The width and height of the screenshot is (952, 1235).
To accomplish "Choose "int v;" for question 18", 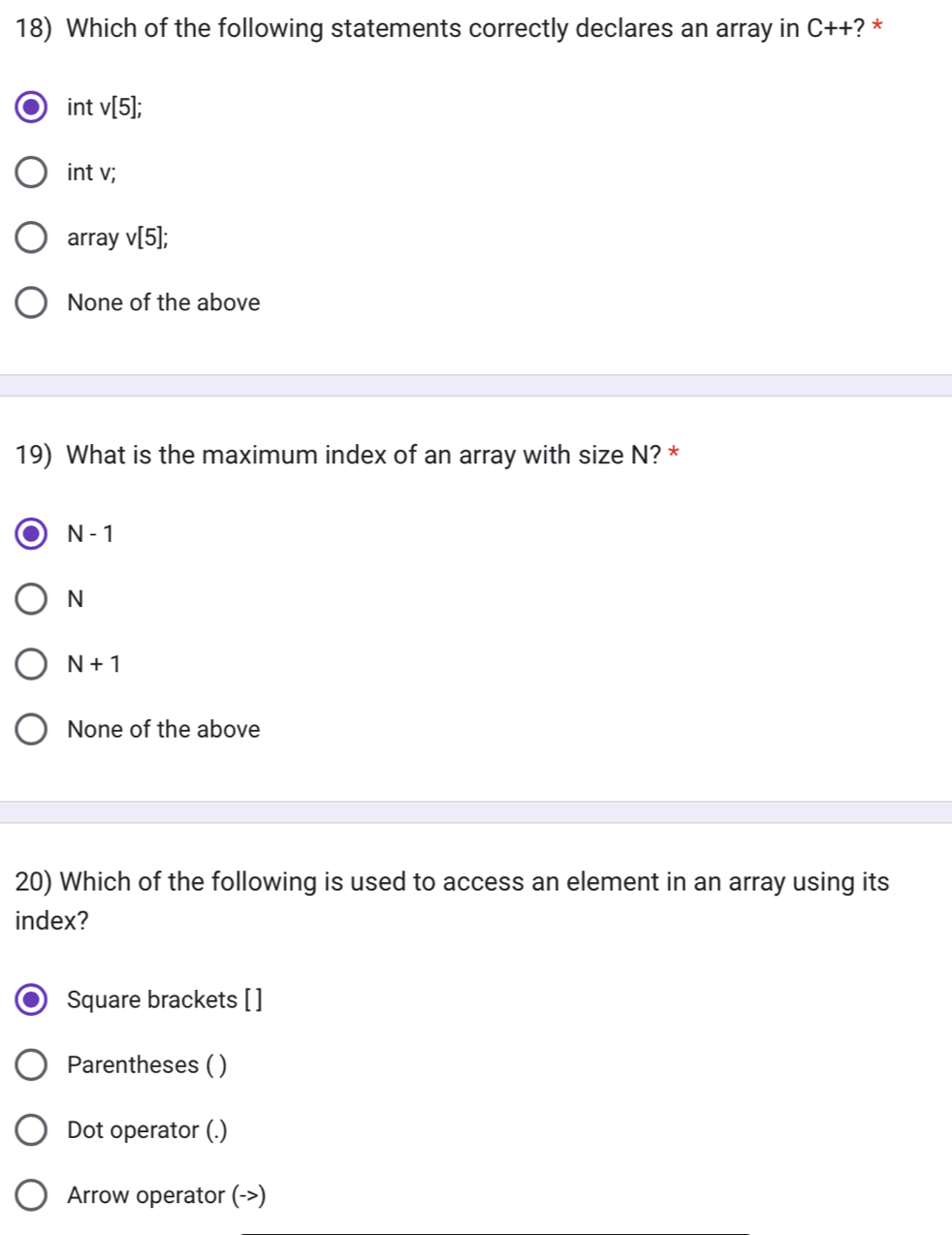I will [x=30, y=173].
